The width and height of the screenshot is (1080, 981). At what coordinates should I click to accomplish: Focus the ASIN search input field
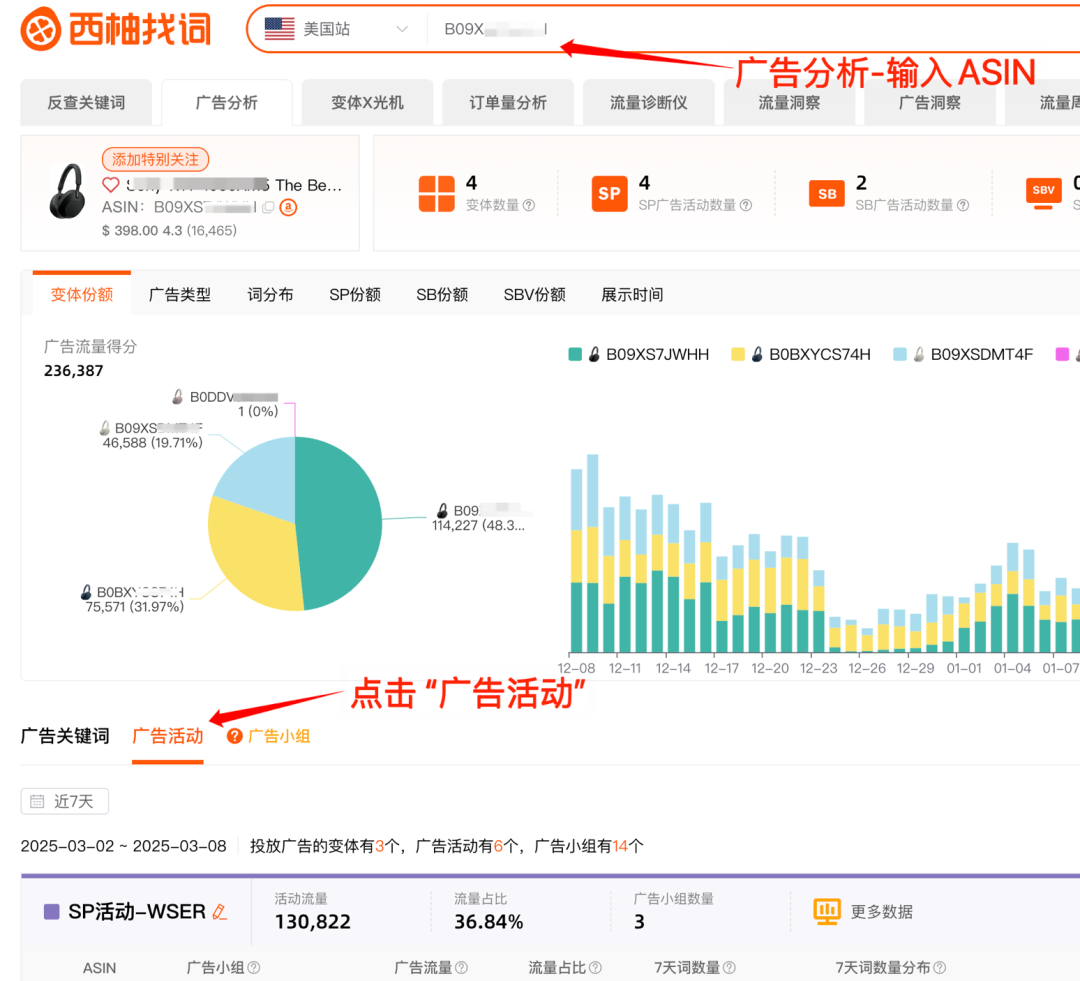(751, 29)
